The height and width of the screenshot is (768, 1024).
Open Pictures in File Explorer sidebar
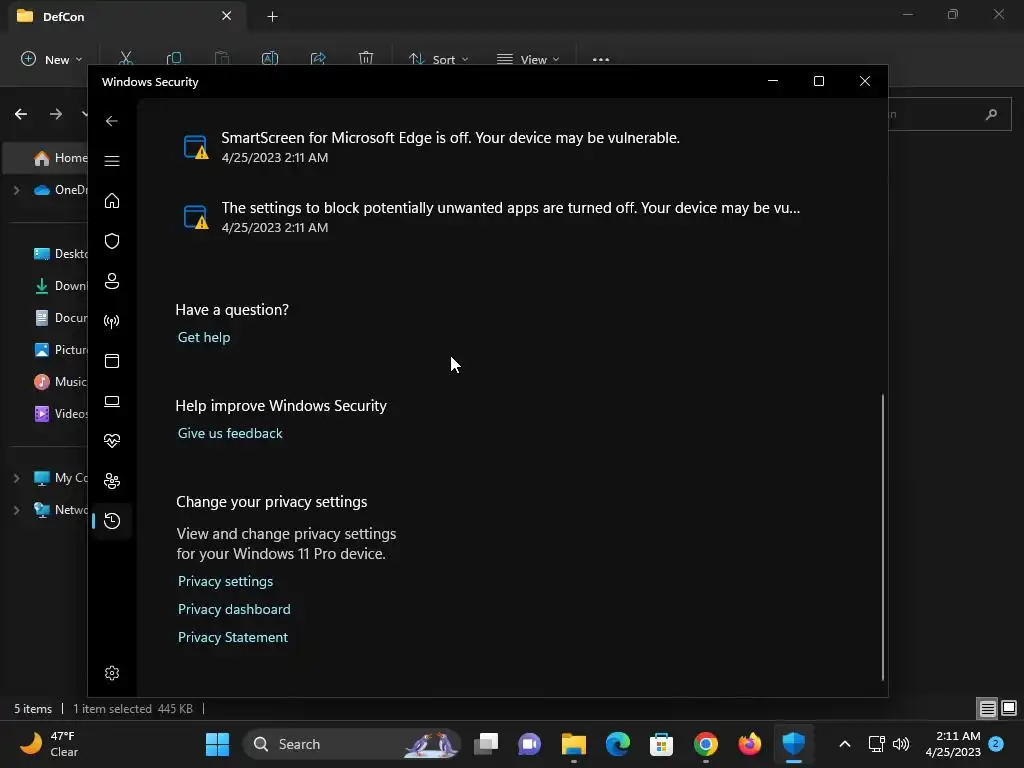pyautogui.click(x=60, y=349)
